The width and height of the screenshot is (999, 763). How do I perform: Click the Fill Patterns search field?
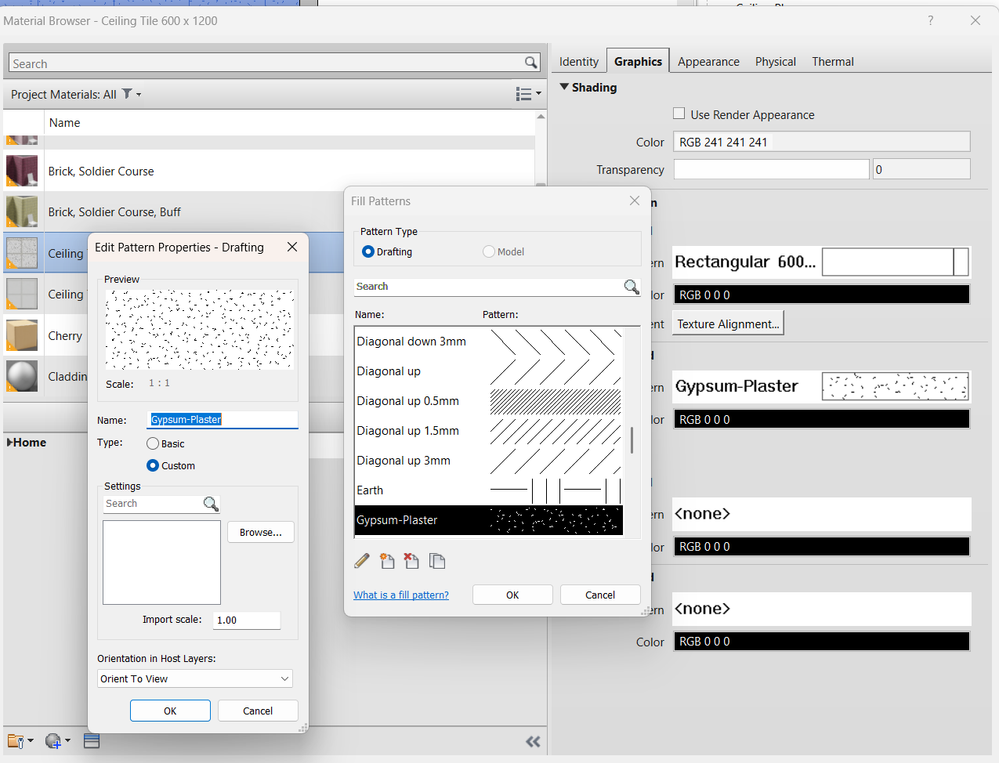[x=489, y=287]
